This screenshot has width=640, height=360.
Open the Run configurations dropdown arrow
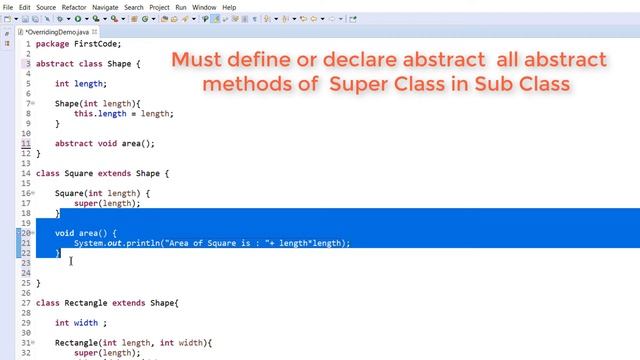click(87, 19)
